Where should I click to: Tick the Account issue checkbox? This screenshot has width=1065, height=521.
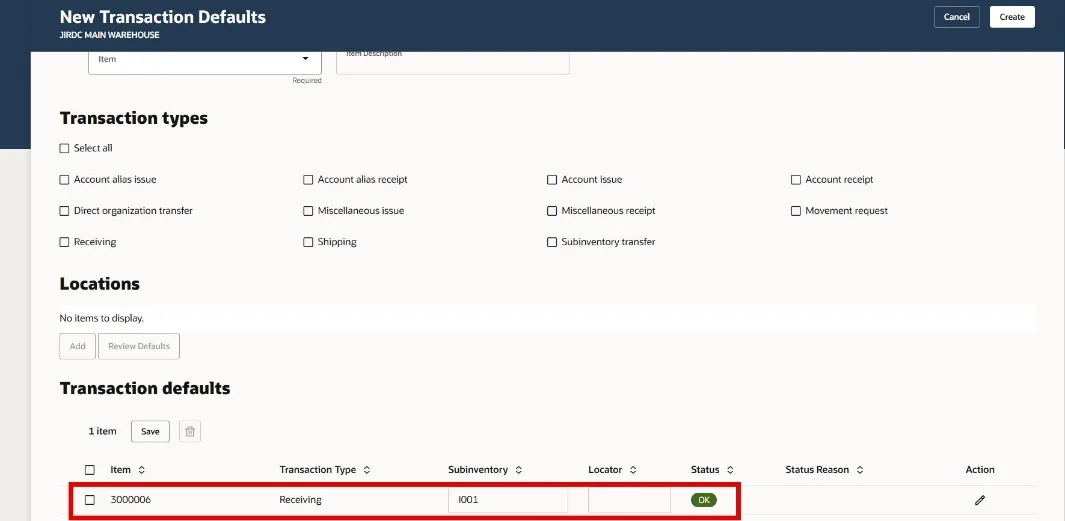tap(552, 180)
